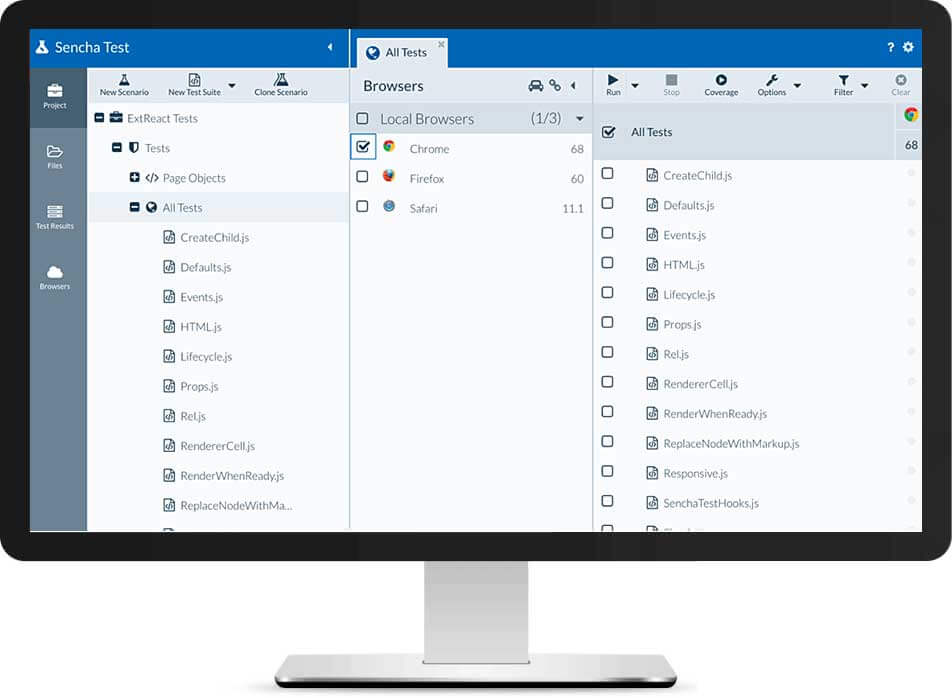Click Props.js in right test list
Screen dimensions: 952x698
[x=682, y=324]
